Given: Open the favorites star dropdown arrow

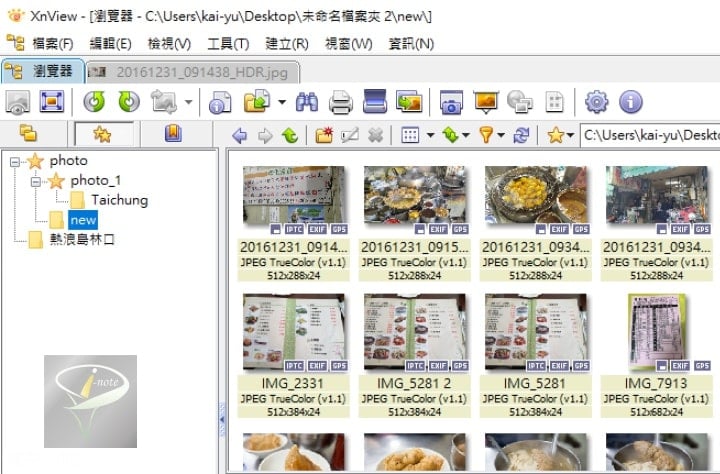Looking at the screenshot, I should click(x=570, y=135).
